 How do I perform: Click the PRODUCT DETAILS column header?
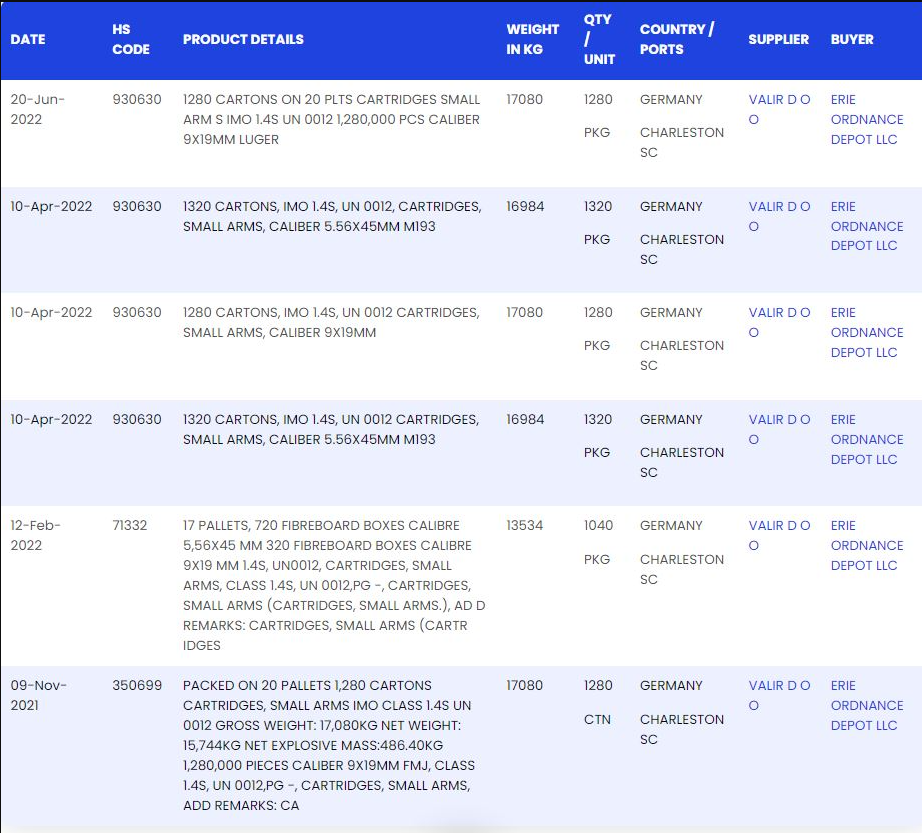click(x=243, y=39)
